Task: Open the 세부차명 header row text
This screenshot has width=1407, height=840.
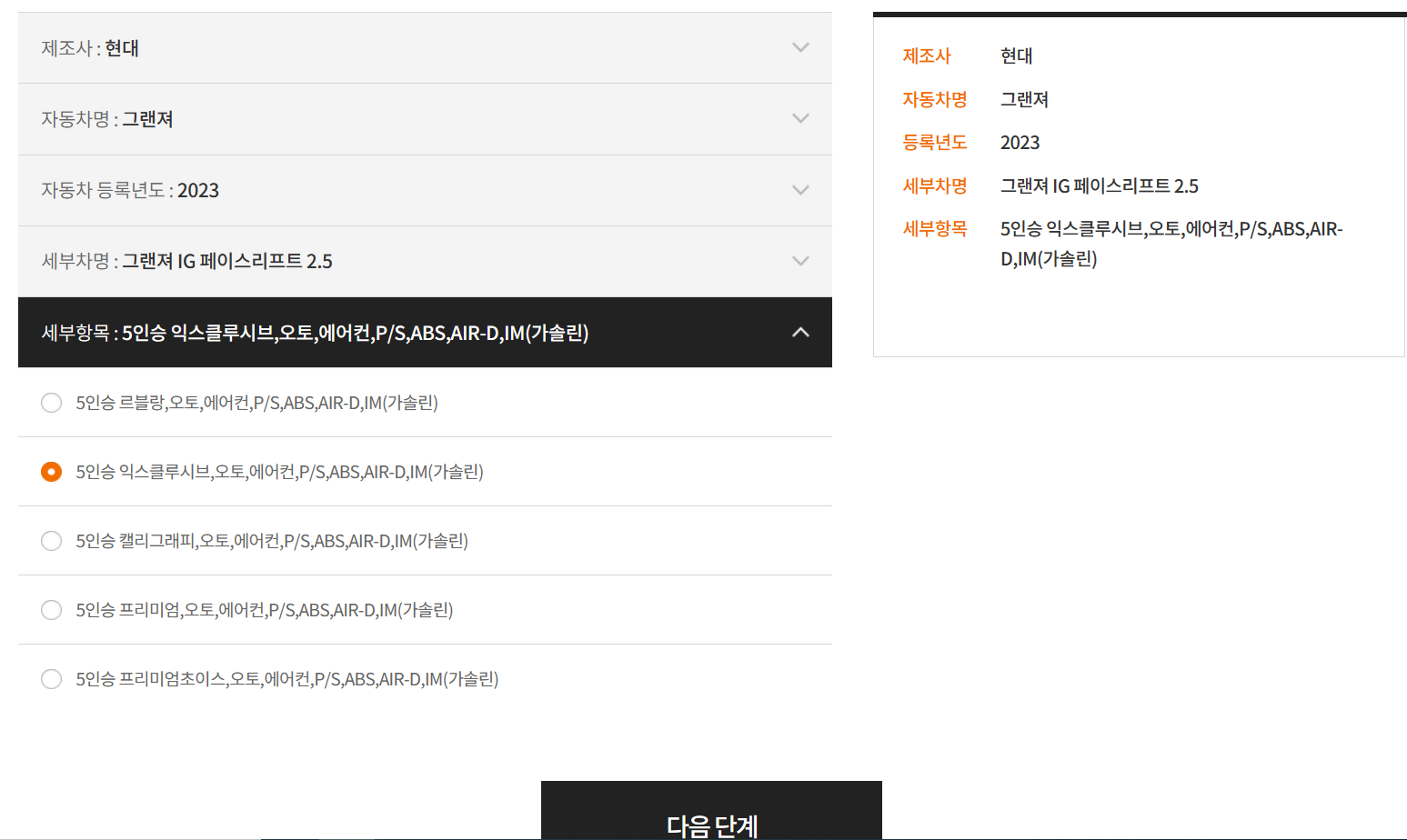Action: pyautogui.click(x=186, y=261)
